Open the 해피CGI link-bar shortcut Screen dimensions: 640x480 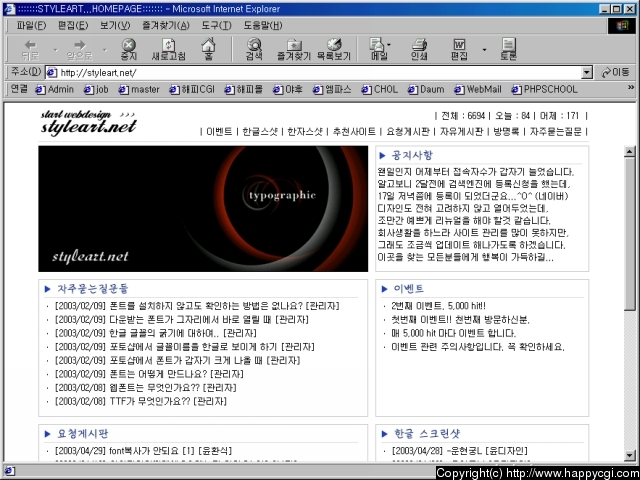[x=192, y=89]
